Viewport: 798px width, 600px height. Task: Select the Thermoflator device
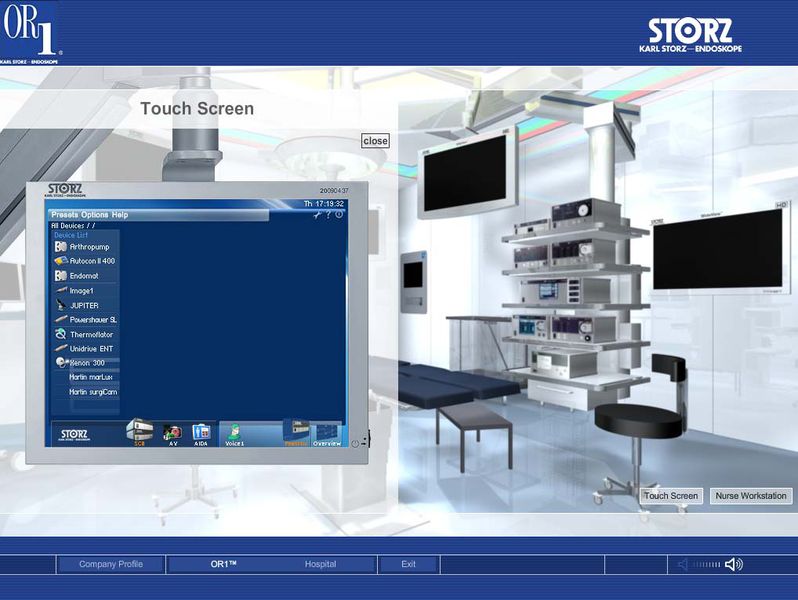[x=86, y=334]
